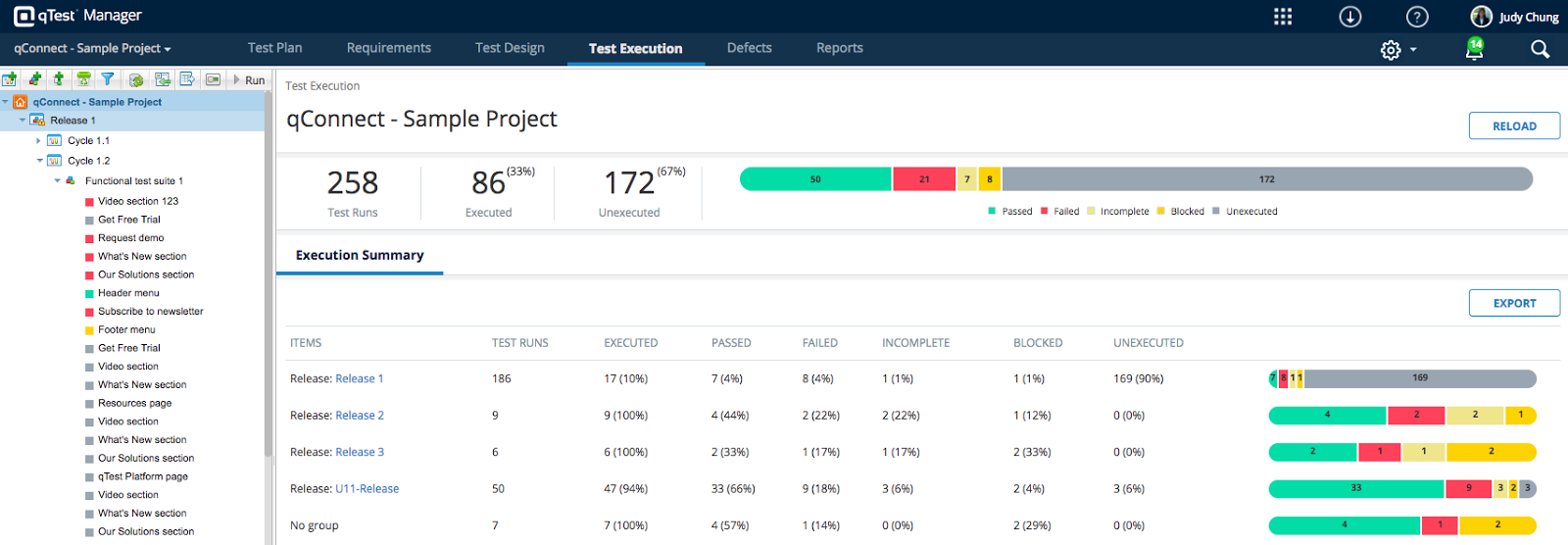This screenshot has height=545, width=1568.
Task: Collapse the Release 1 tree node
Action: point(23,121)
